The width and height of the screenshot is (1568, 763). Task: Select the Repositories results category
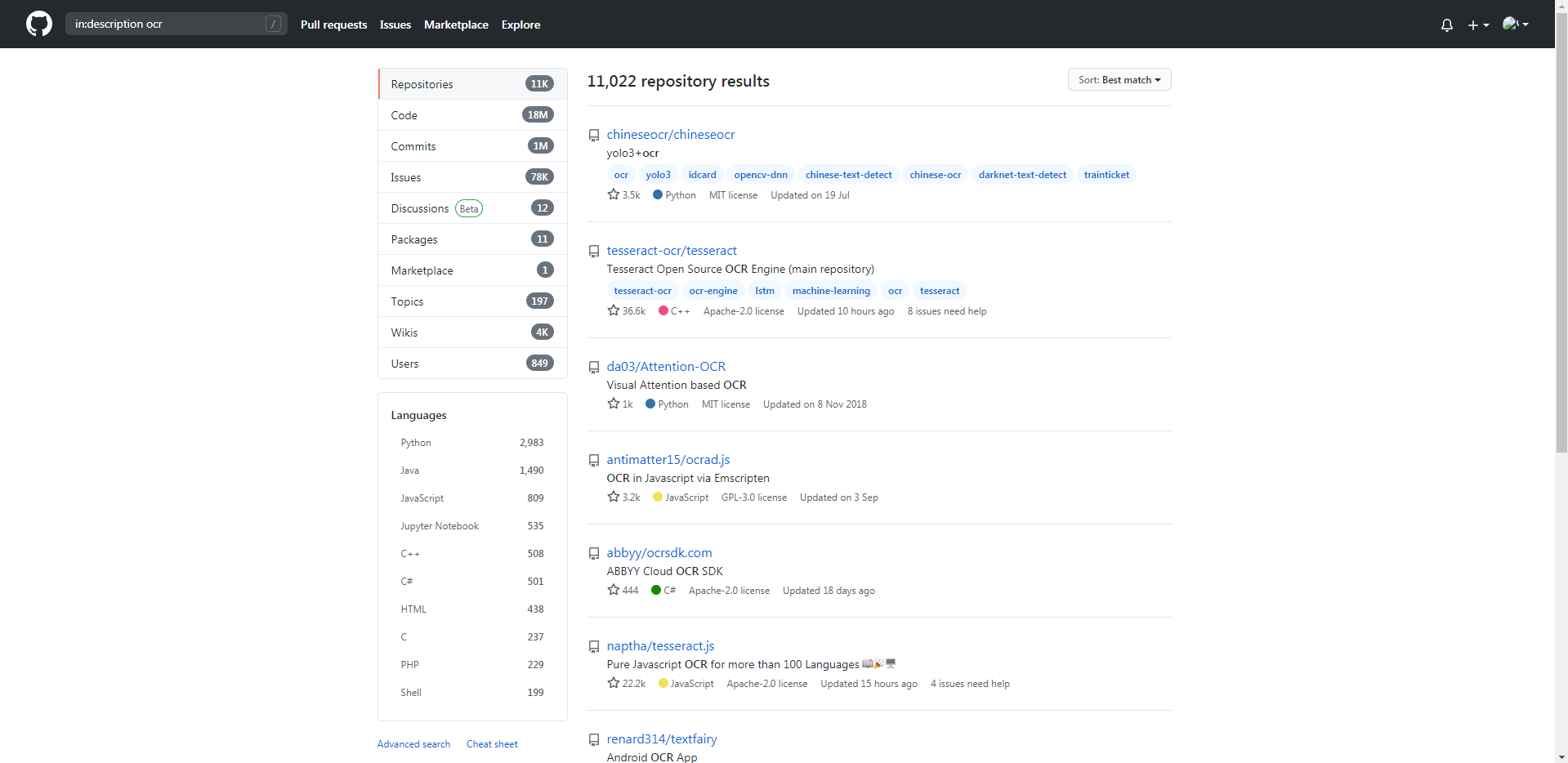472,84
